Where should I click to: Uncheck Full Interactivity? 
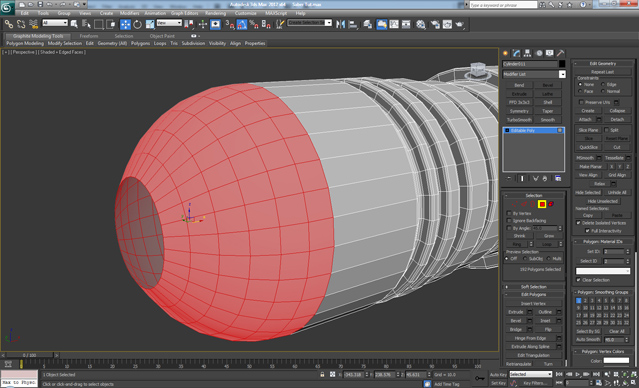coord(587,231)
